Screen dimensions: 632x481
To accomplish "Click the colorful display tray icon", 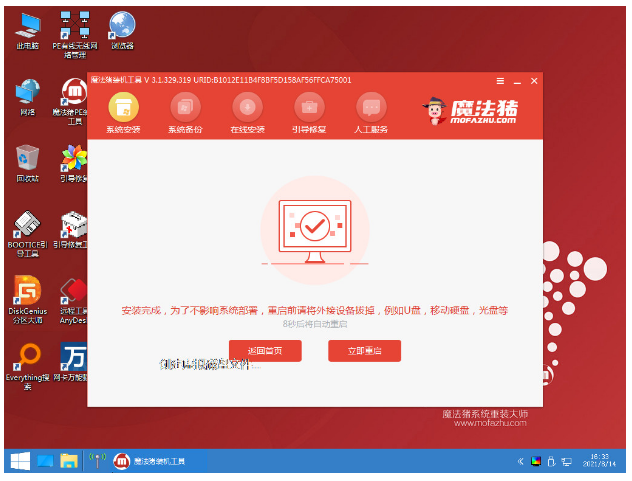I will 536,462.
